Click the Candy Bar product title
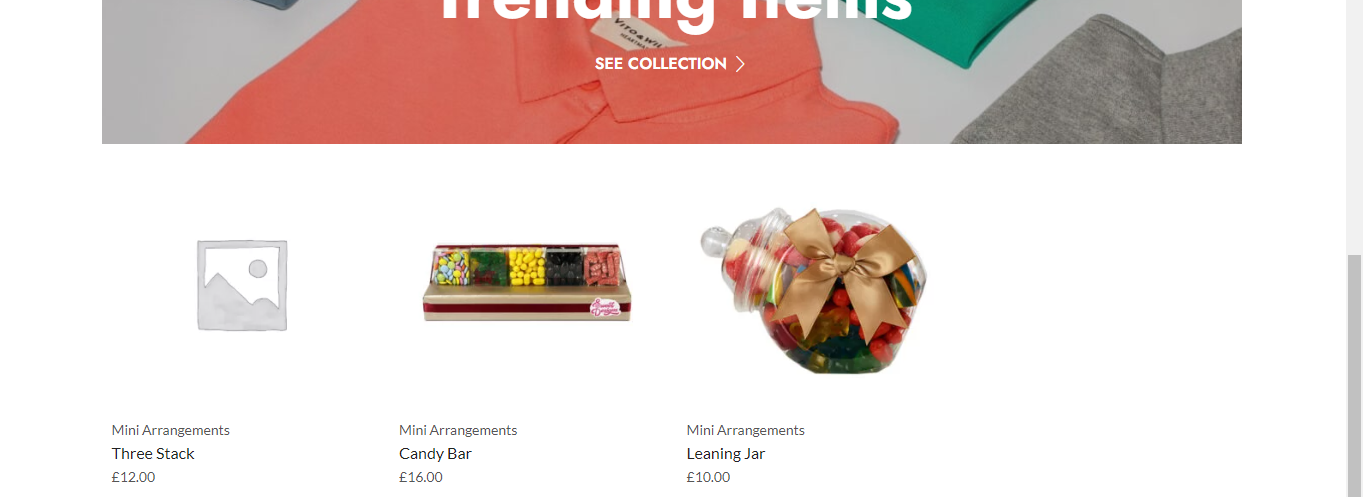 tap(435, 454)
